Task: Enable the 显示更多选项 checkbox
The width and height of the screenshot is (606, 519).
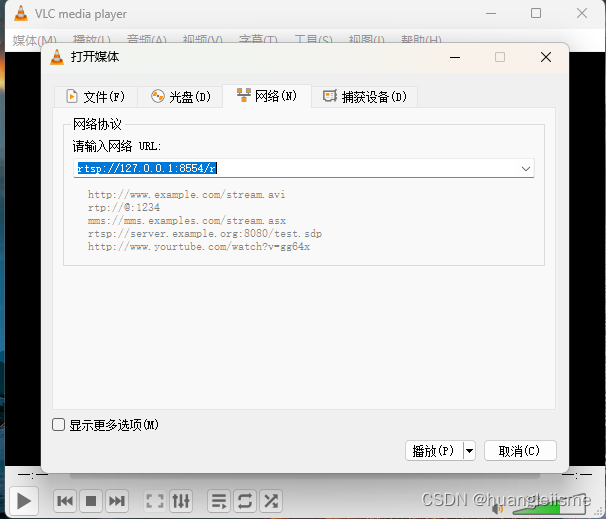Action: (58, 425)
